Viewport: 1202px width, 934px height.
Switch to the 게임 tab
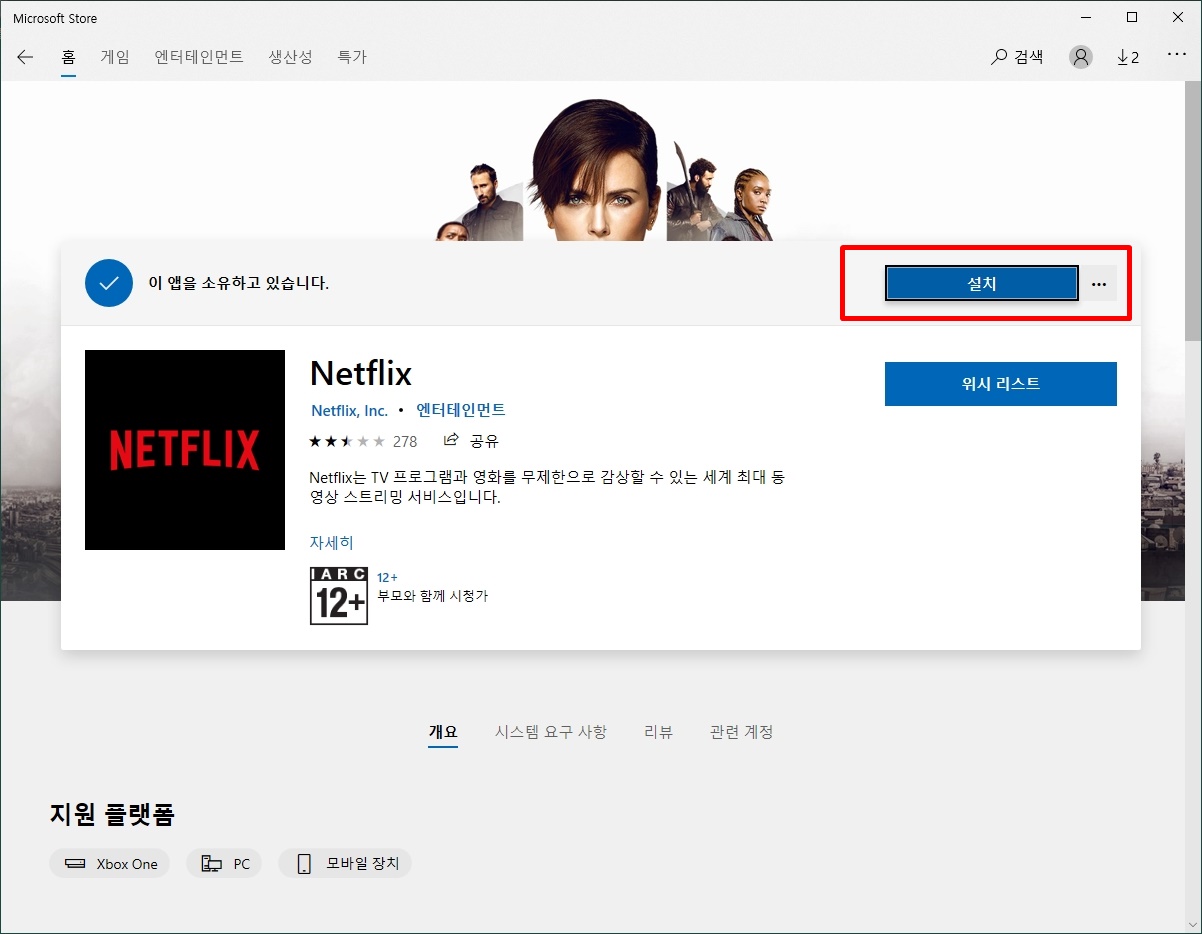115,57
